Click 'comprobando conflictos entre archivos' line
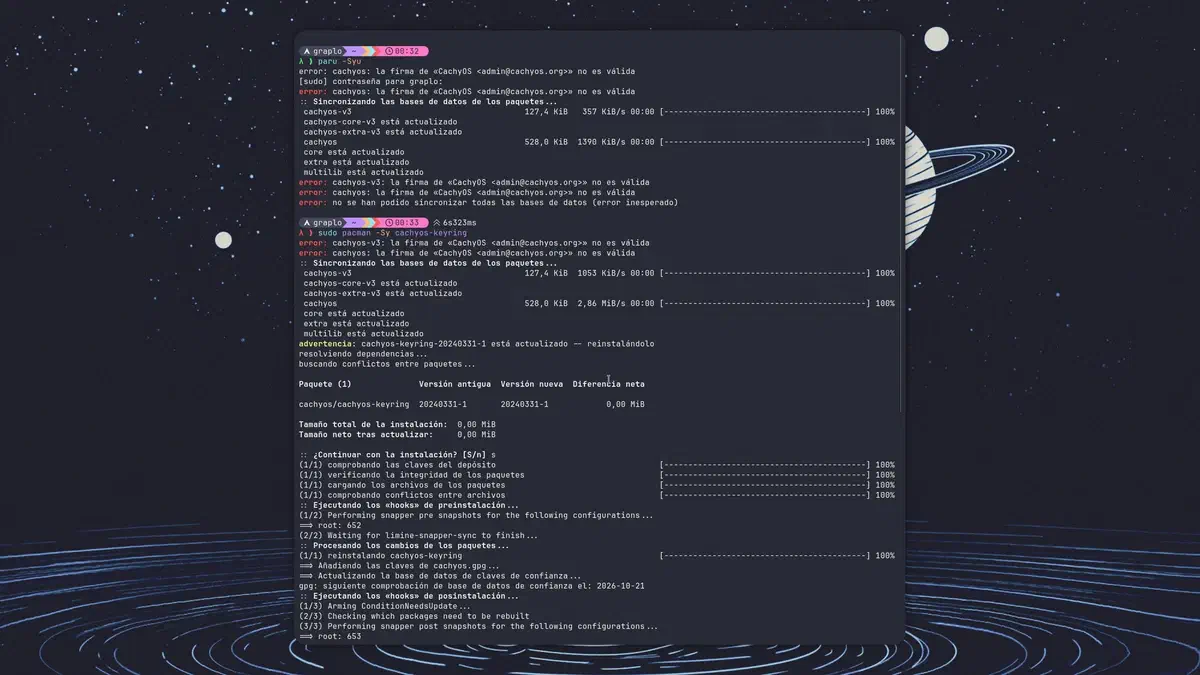Image resolution: width=1200 pixels, height=675 pixels. pos(402,495)
